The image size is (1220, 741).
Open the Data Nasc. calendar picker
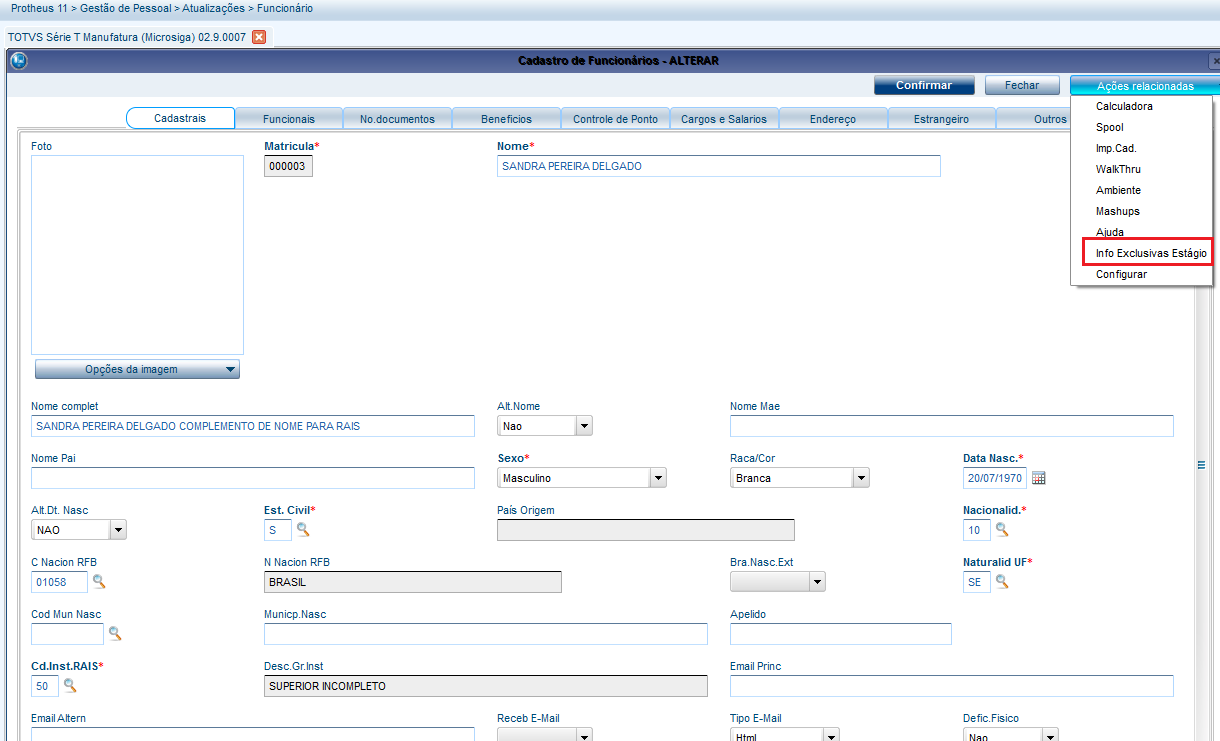1038,478
